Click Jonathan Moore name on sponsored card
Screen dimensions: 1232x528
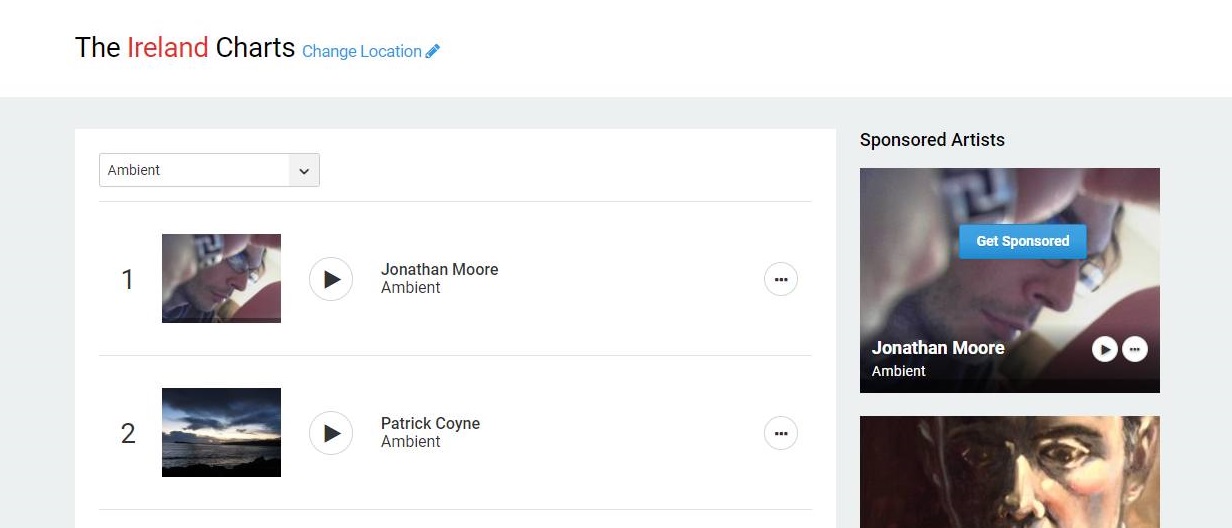coord(937,348)
